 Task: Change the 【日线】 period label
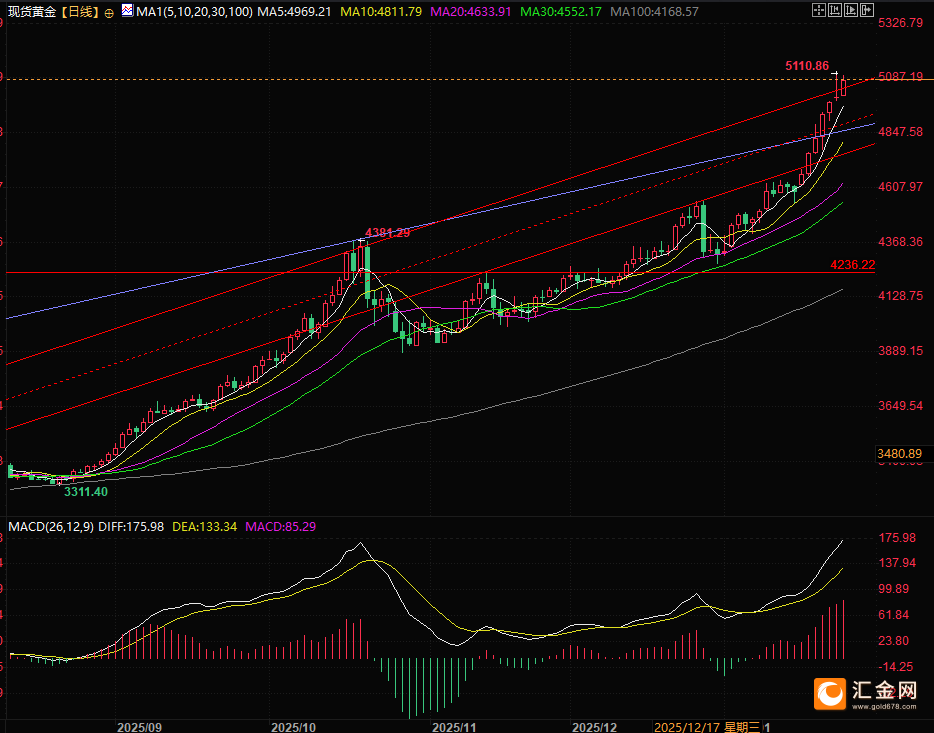click(x=79, y=11)
